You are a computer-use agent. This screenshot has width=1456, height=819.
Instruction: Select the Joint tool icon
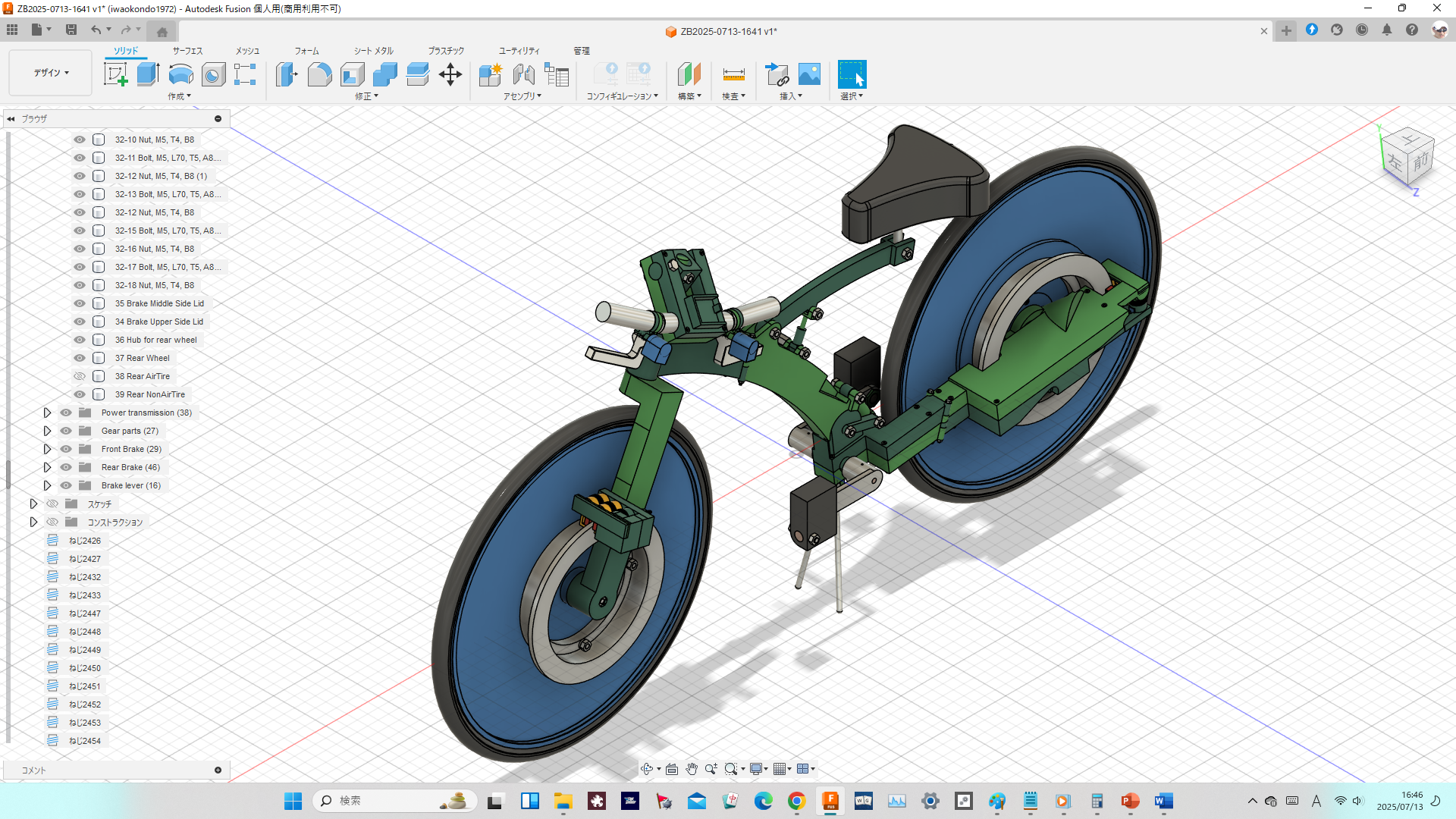523,74
